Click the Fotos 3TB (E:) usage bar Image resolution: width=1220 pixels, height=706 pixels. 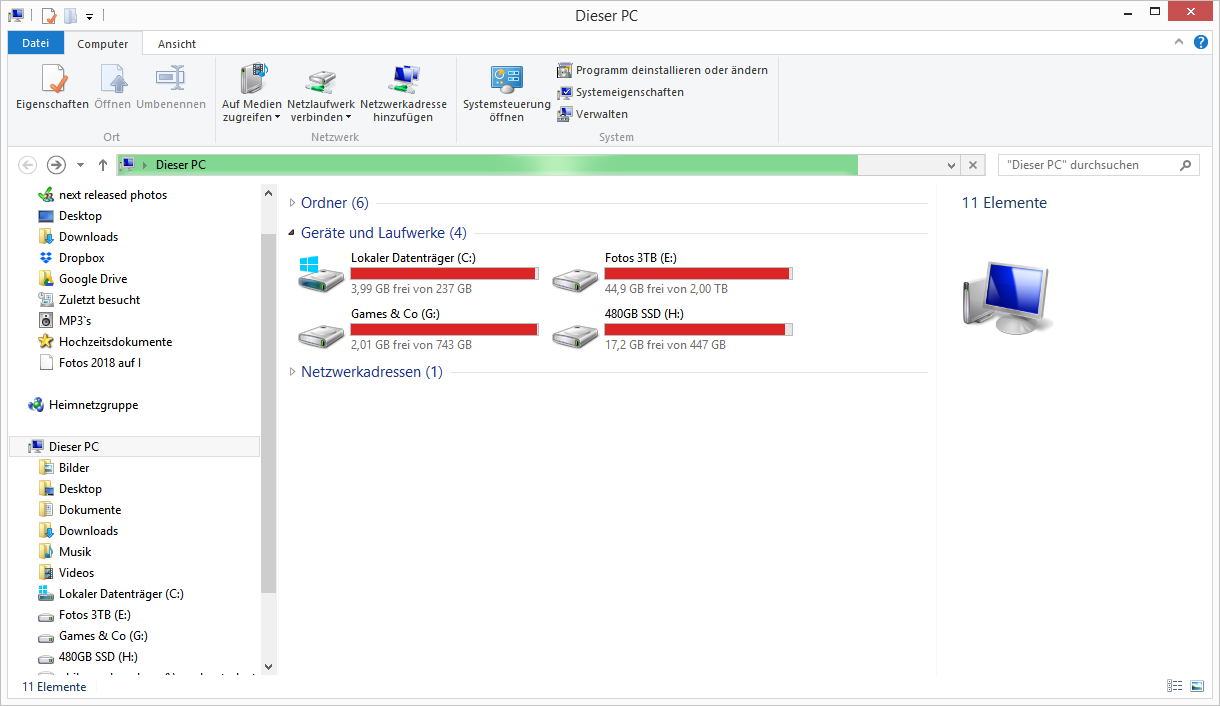point(699,273)
